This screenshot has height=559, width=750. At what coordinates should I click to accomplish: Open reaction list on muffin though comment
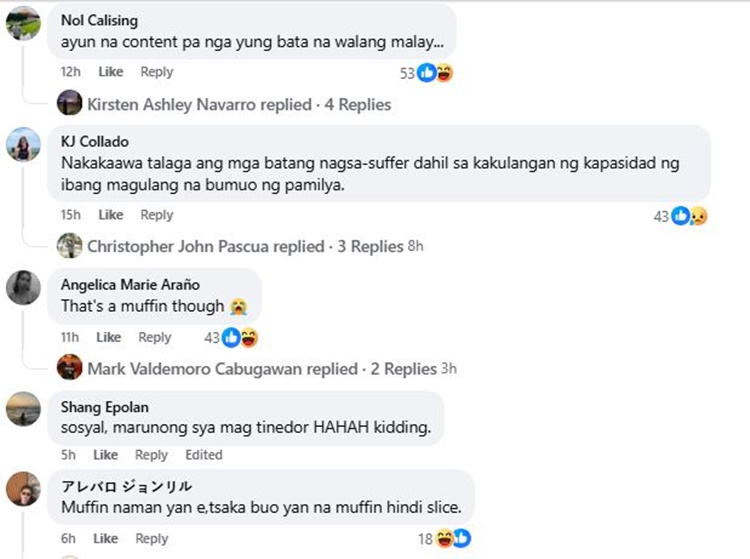(231, 338)
